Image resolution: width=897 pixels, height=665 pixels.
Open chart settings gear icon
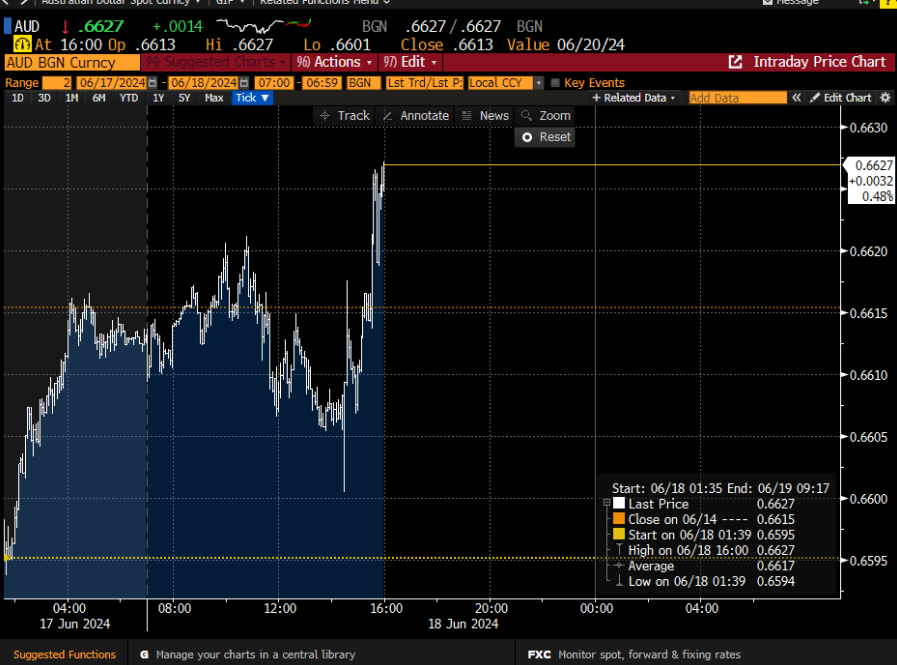pyautogui.click(x=884, y=98)
